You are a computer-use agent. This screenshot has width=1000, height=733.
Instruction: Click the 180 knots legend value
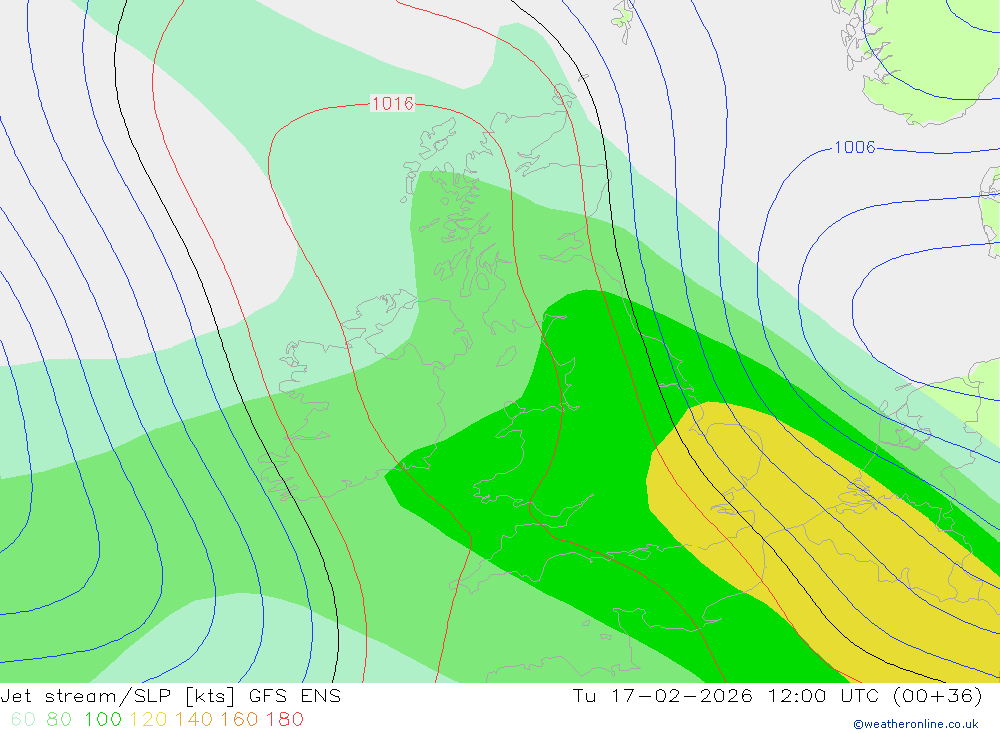tap(284, 719)
